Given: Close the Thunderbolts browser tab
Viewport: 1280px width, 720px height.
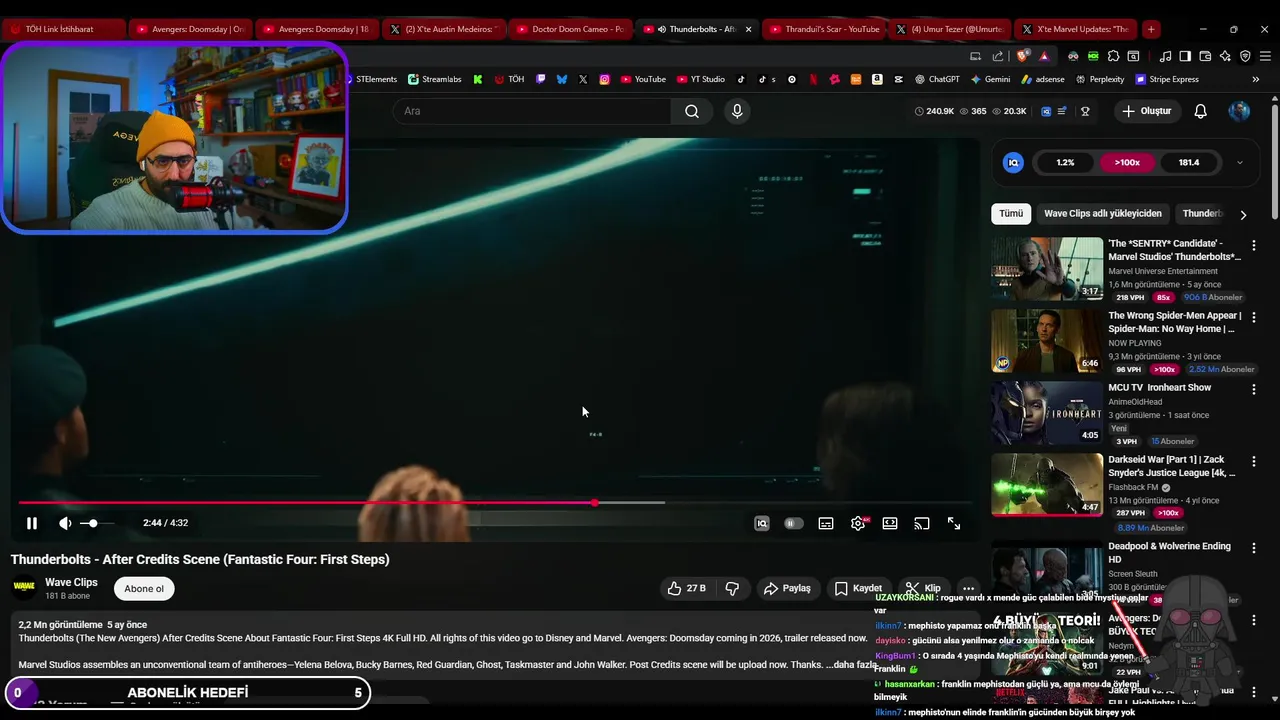Looking at the screenshot, I should coord(748,29).
